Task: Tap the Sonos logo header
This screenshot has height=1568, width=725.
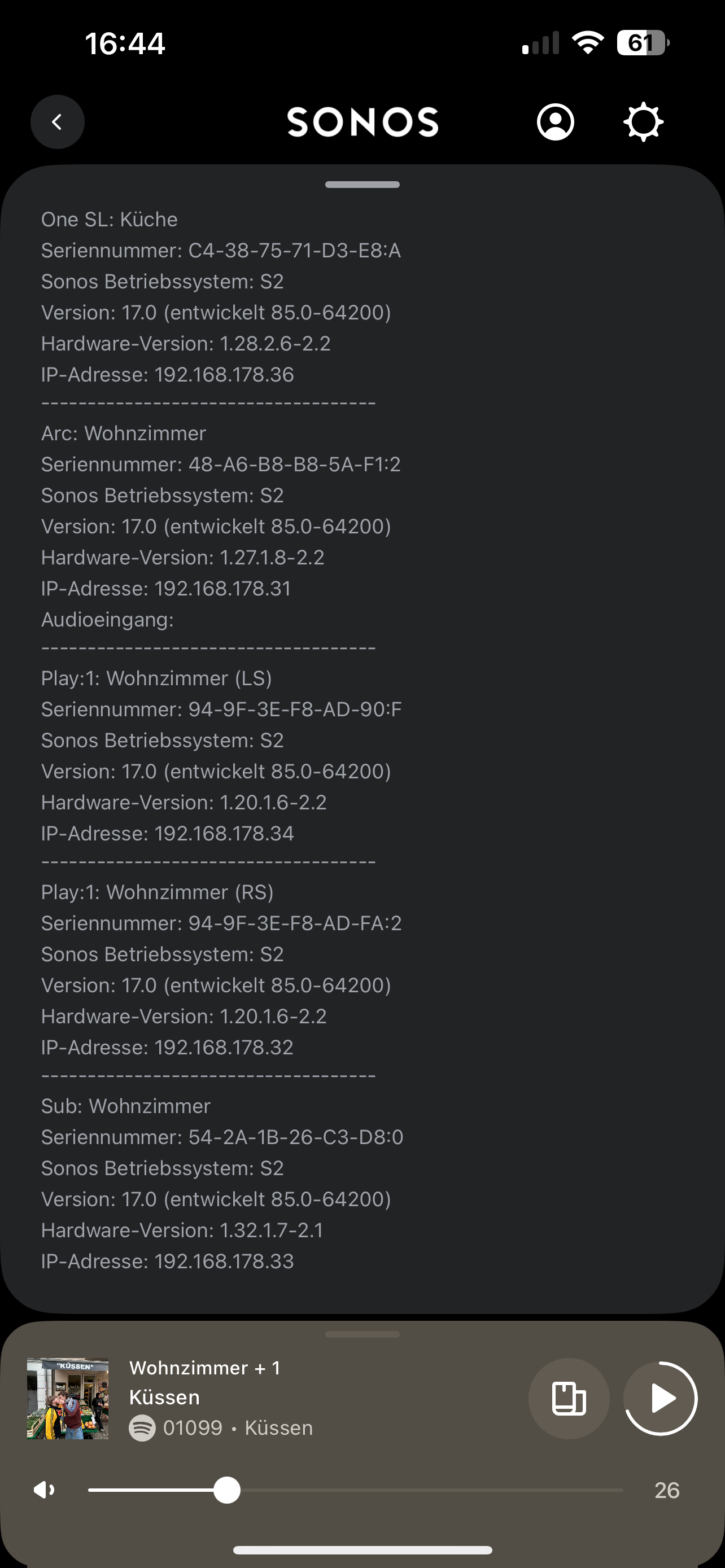Action: point(363,122)
